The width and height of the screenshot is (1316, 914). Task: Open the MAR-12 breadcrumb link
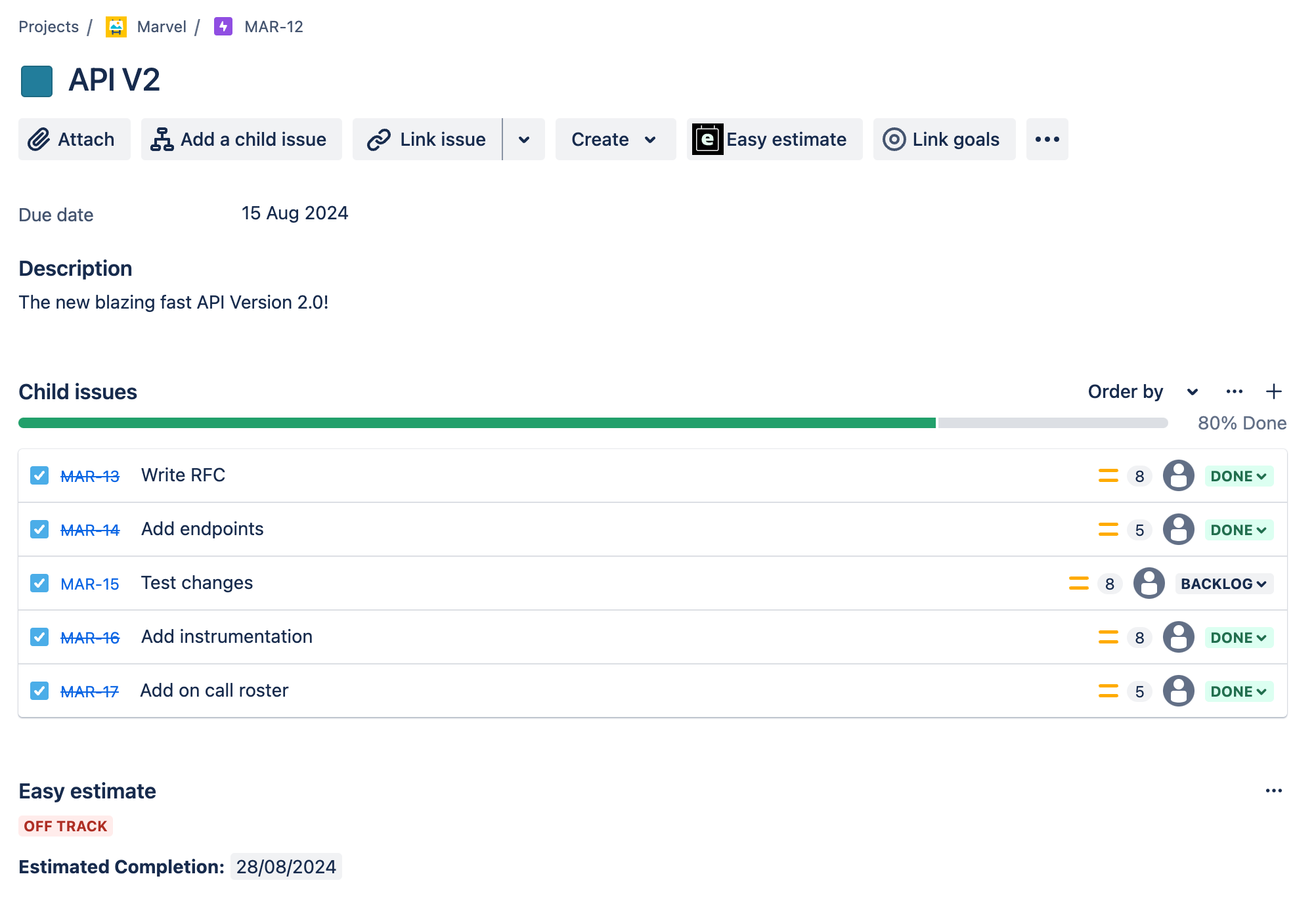(274, 27)
